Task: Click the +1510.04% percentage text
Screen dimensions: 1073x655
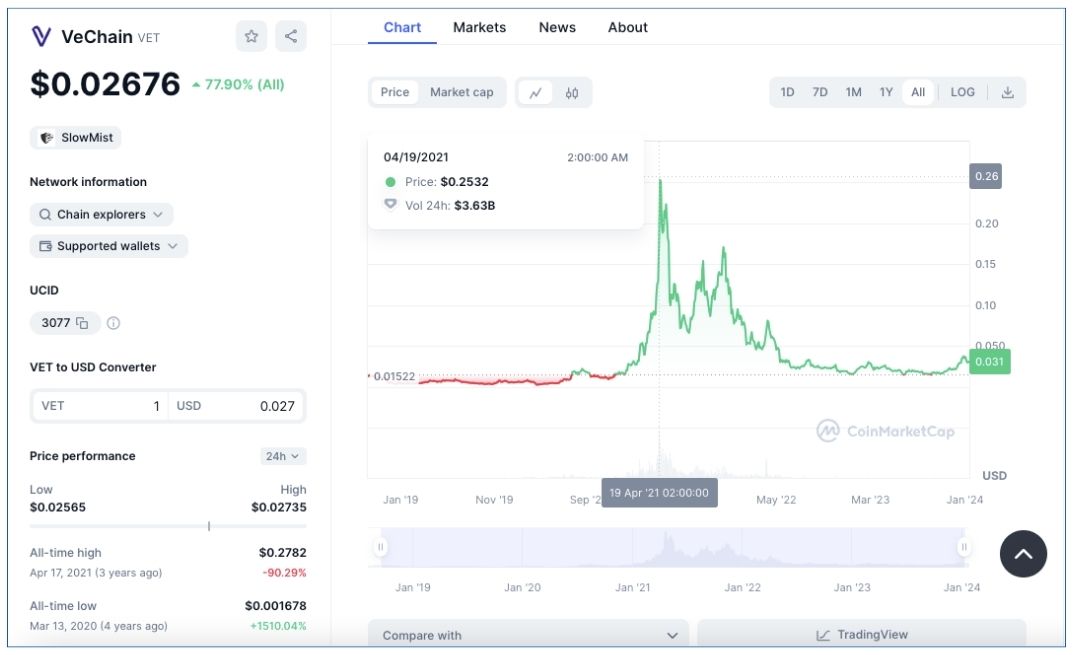Action: click(x=279, y=626)
